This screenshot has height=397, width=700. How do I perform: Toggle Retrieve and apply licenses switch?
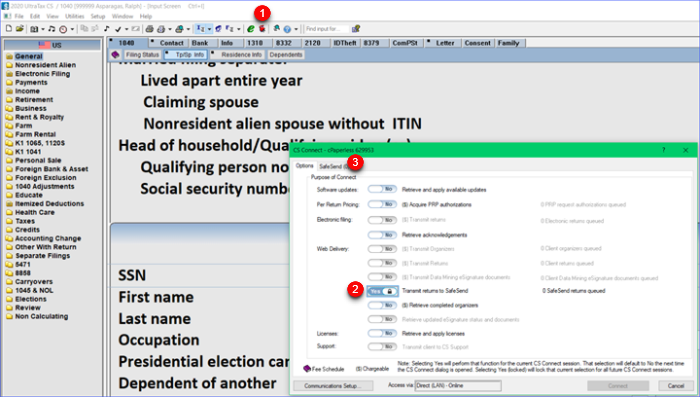tap(382, 334)
